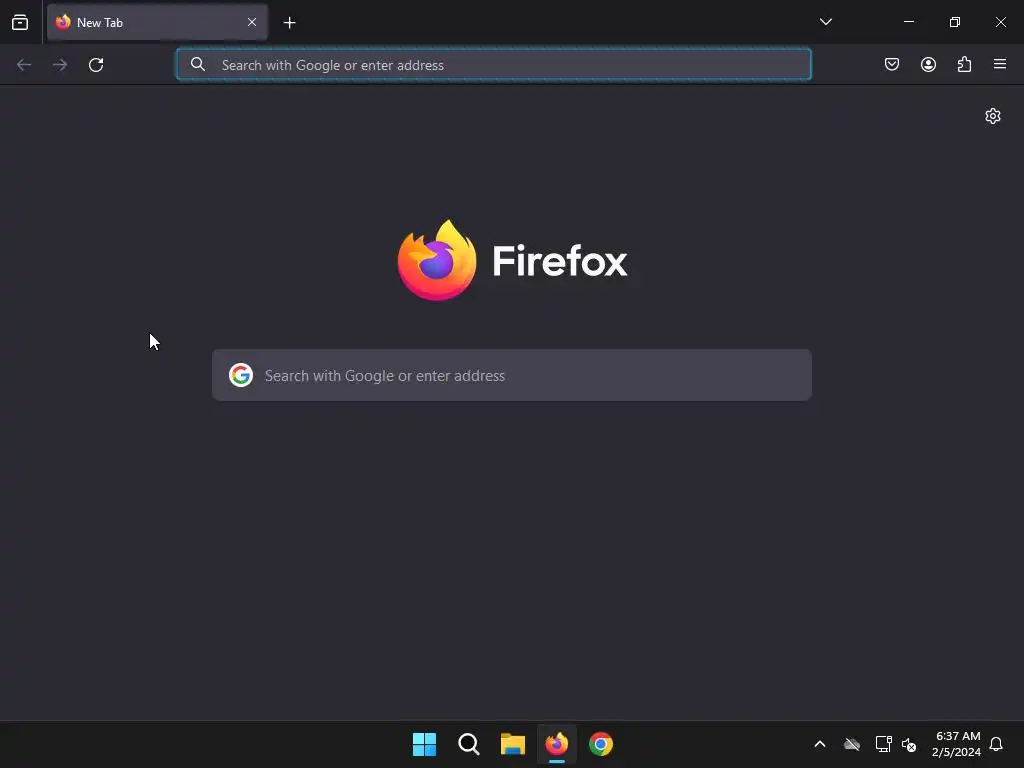Screen dimensions: 1024x768
Task: Click the OneDrive cloud tray icon
Action: pyautogui.click(x=852, y=744)
